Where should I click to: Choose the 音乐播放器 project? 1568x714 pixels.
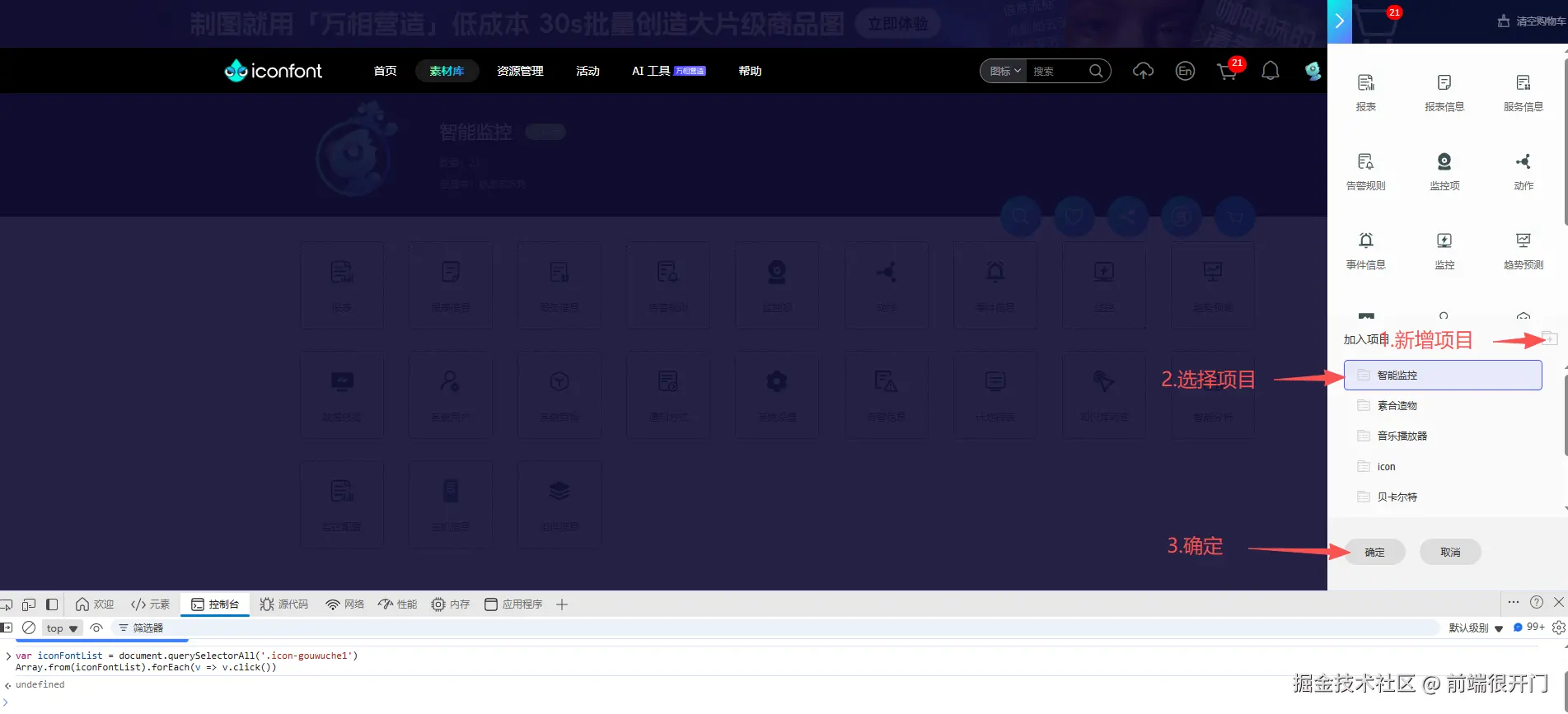(1443, 436)
